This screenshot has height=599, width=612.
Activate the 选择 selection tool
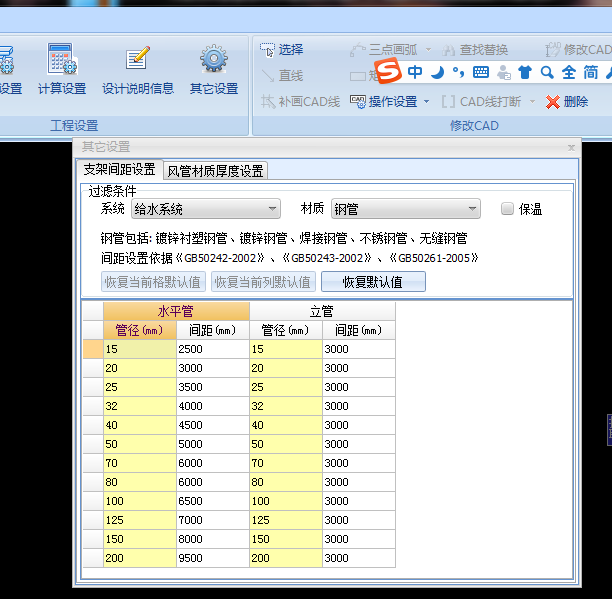281,50
